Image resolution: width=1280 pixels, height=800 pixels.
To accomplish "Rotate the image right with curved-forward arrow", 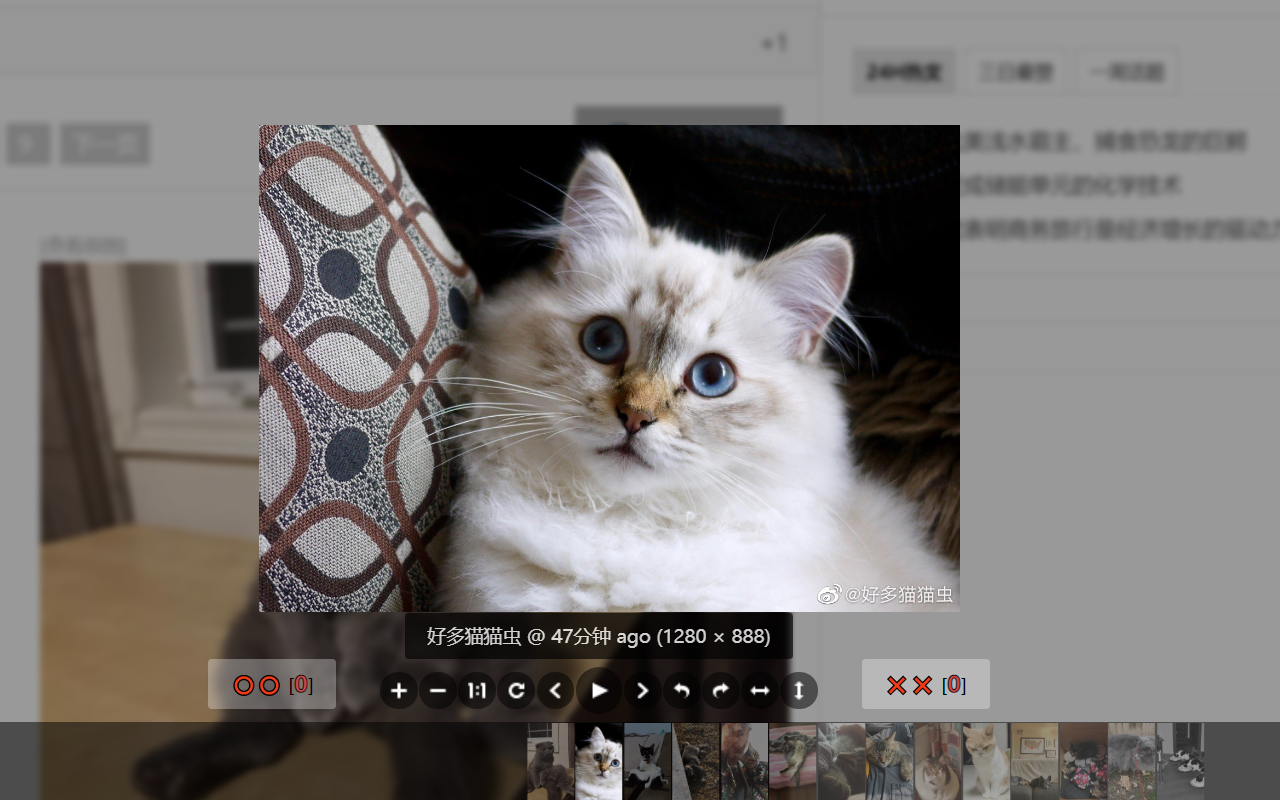I will 721,690.
